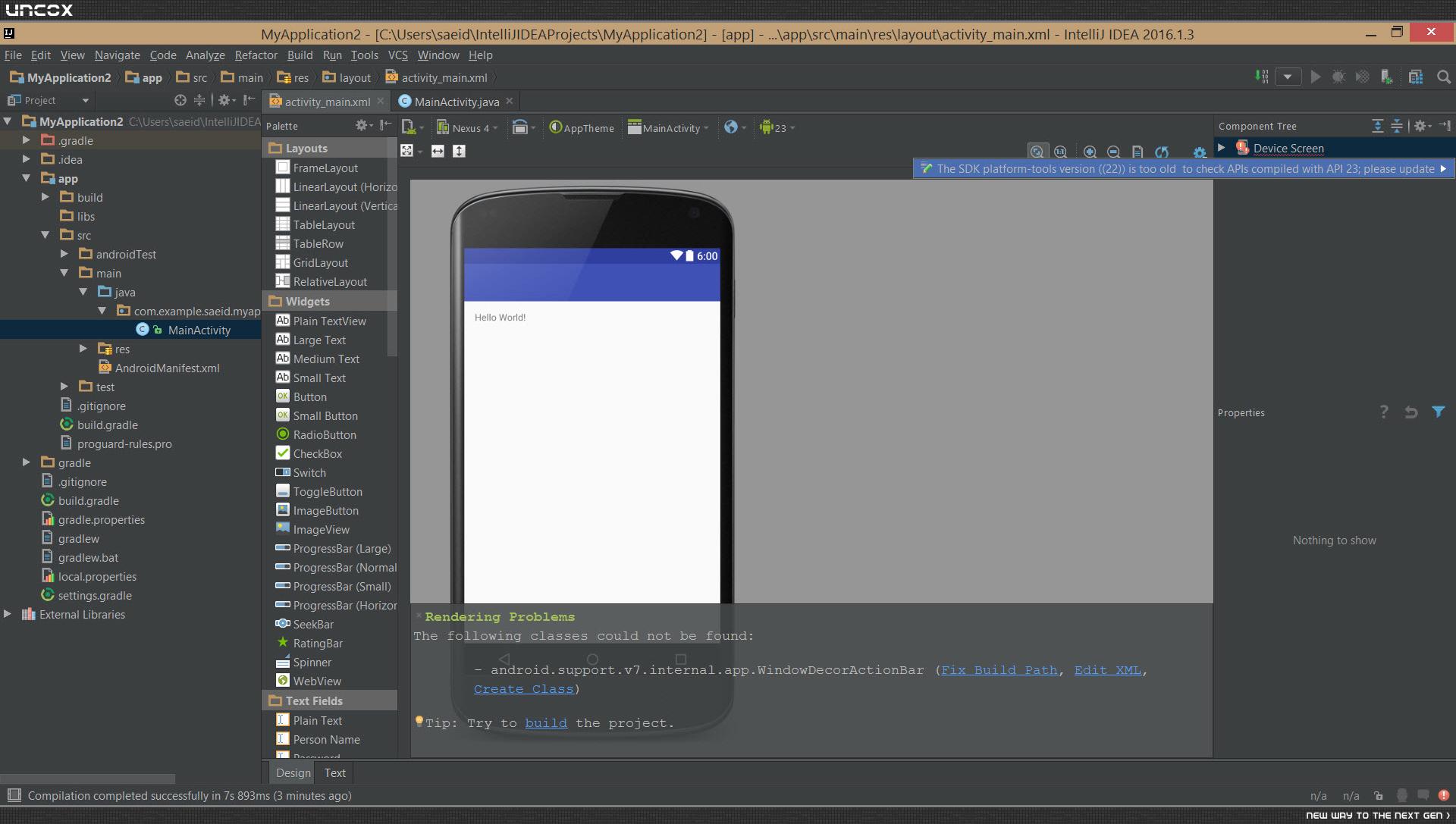Open the locale globe dropdown
This screenshot has width=1456, height=824.
coord(735,127)
